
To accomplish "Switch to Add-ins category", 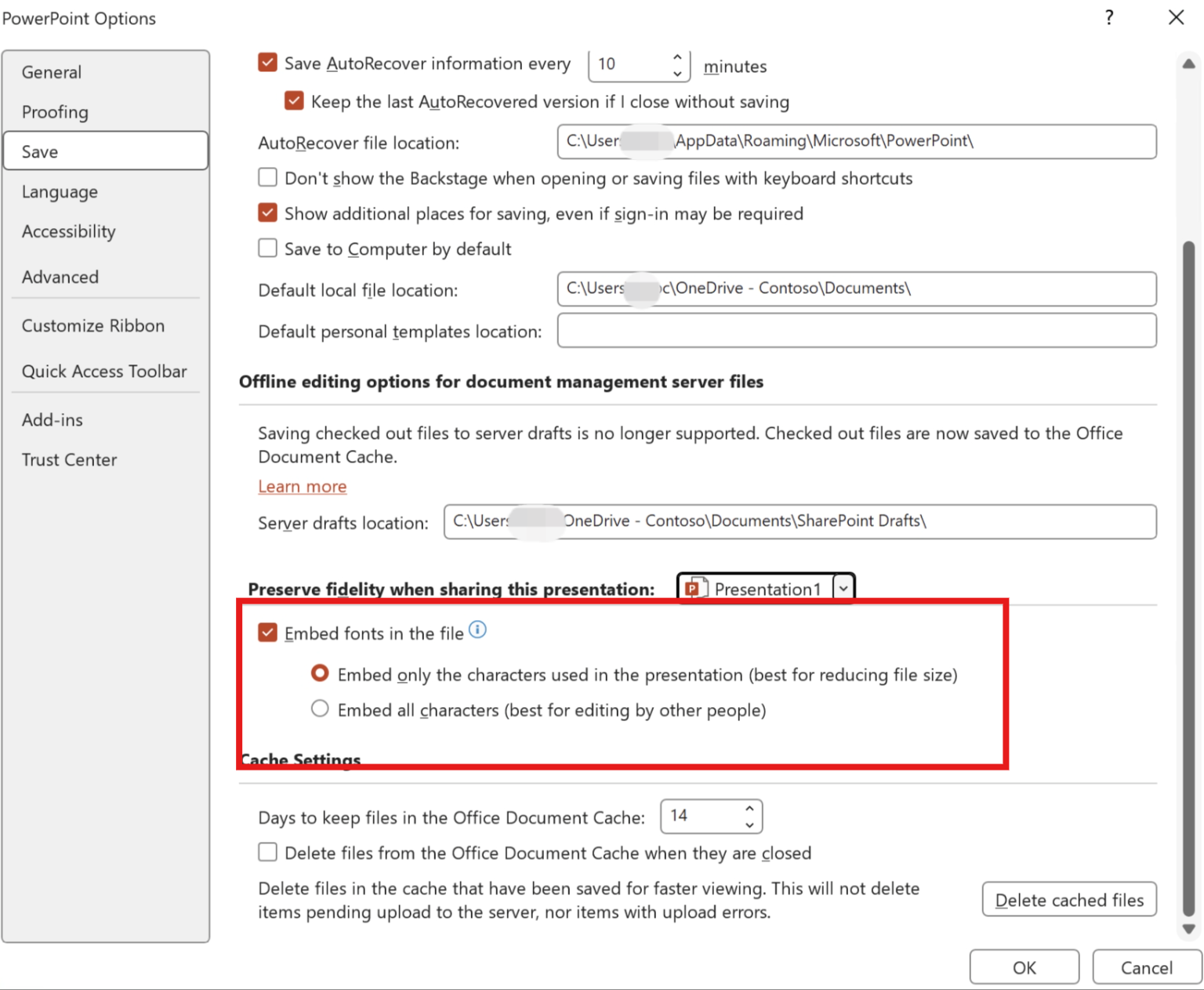I will (x=106, y=420).
